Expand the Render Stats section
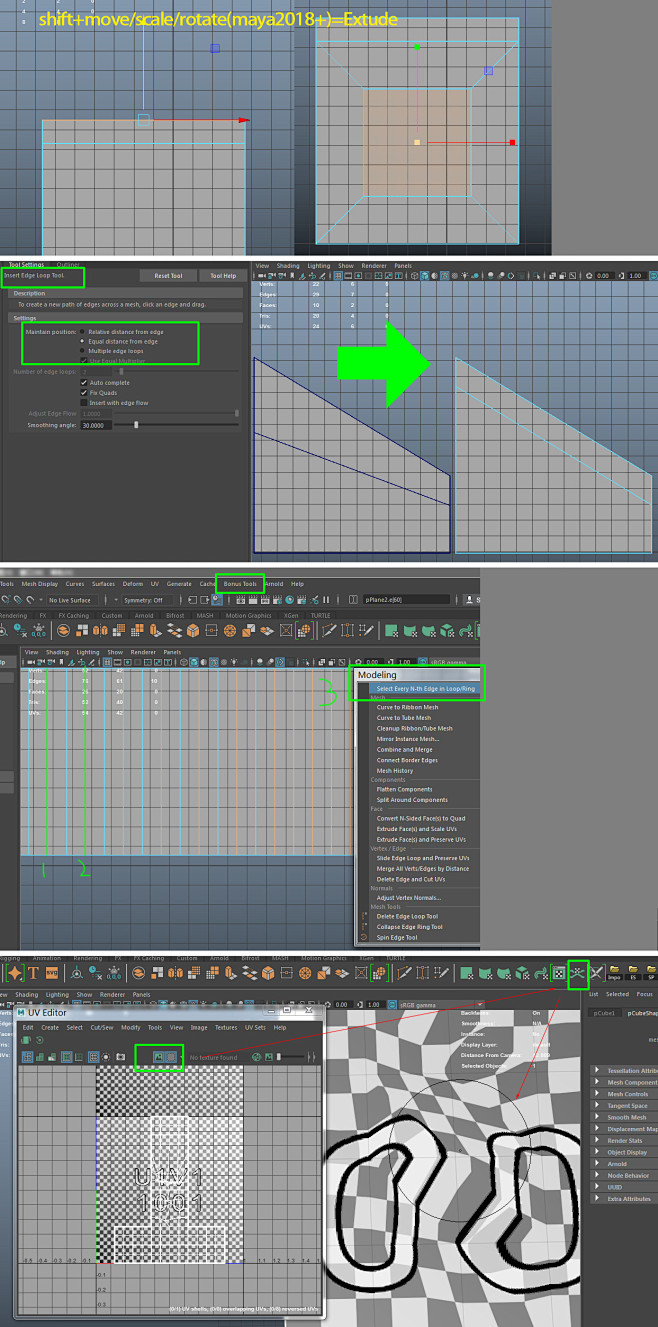658x1327 pixels. [624, 1140]
